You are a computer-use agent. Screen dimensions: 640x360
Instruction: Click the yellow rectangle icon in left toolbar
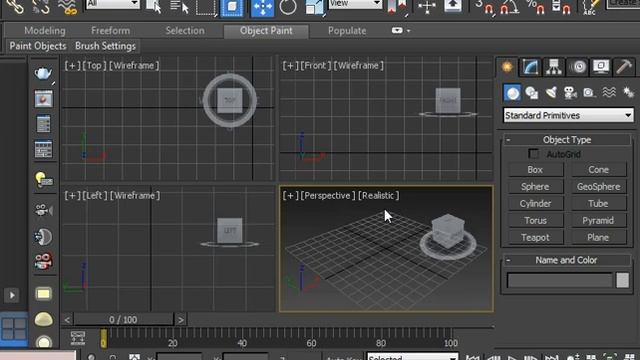coord(43,294)
